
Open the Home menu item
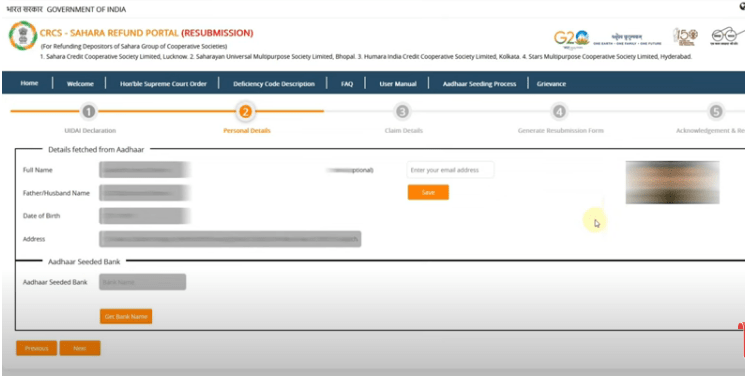point(29,83)
